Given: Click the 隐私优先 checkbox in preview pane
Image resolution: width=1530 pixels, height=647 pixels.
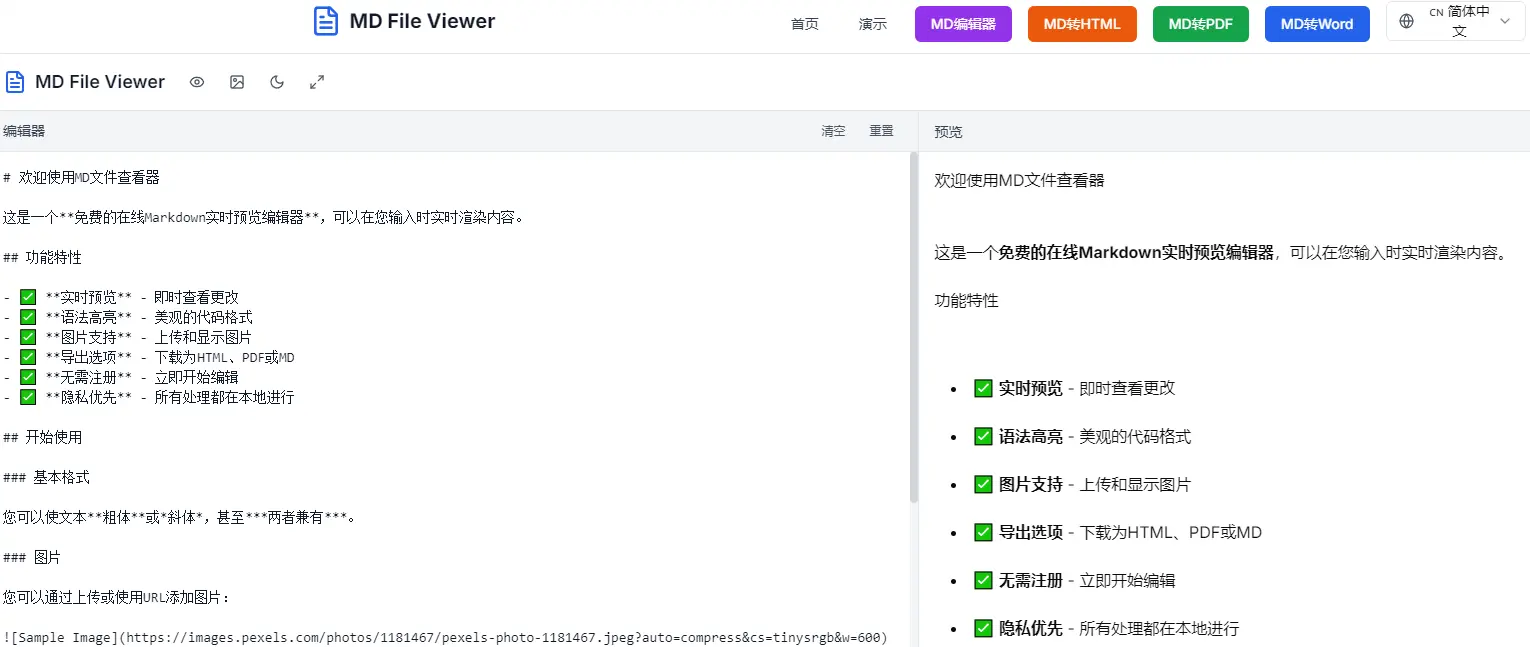Looking at the screenshot, I should point(983,628).
